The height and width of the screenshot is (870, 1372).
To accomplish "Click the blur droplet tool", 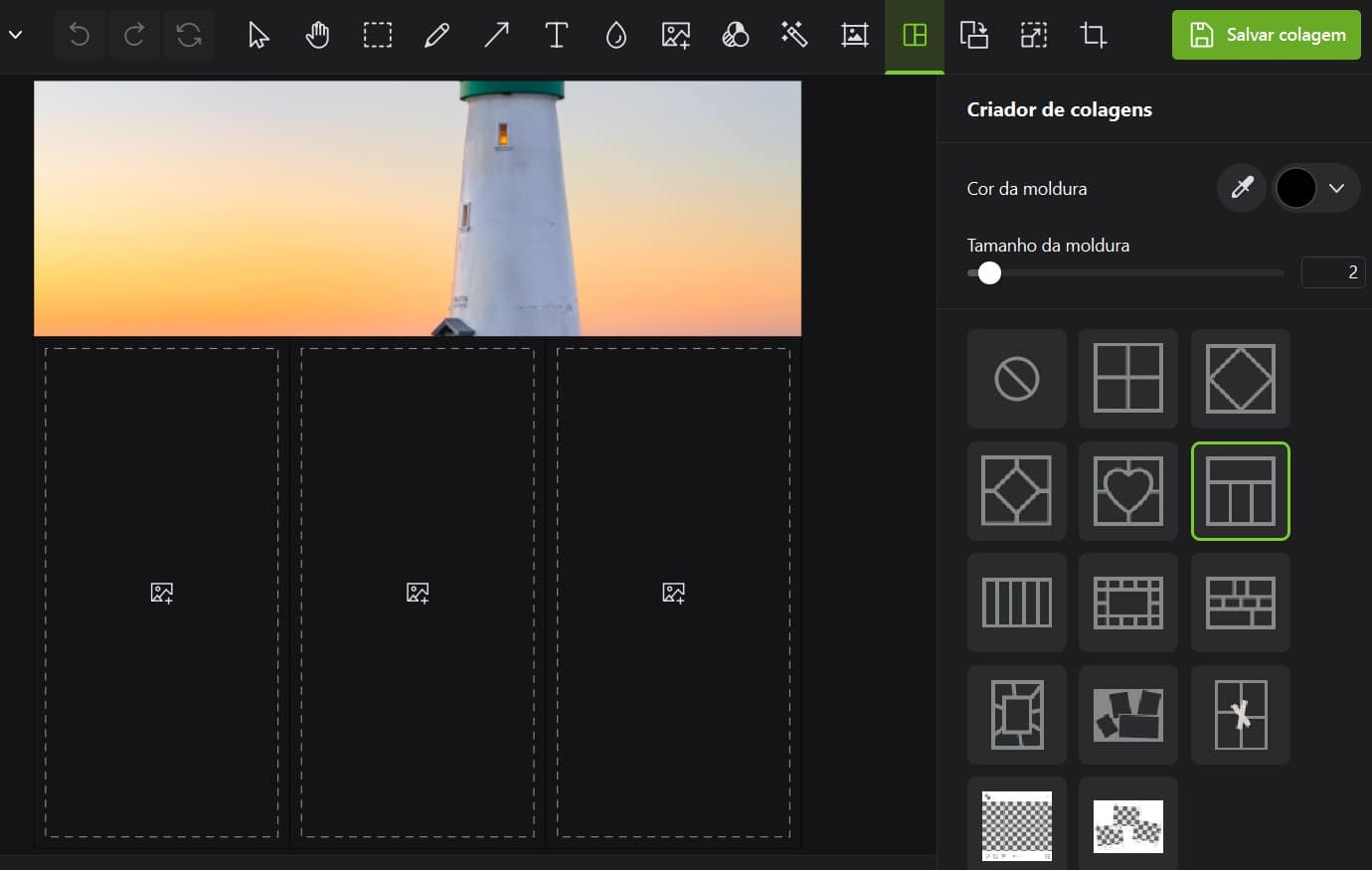I will click(616, 36).
